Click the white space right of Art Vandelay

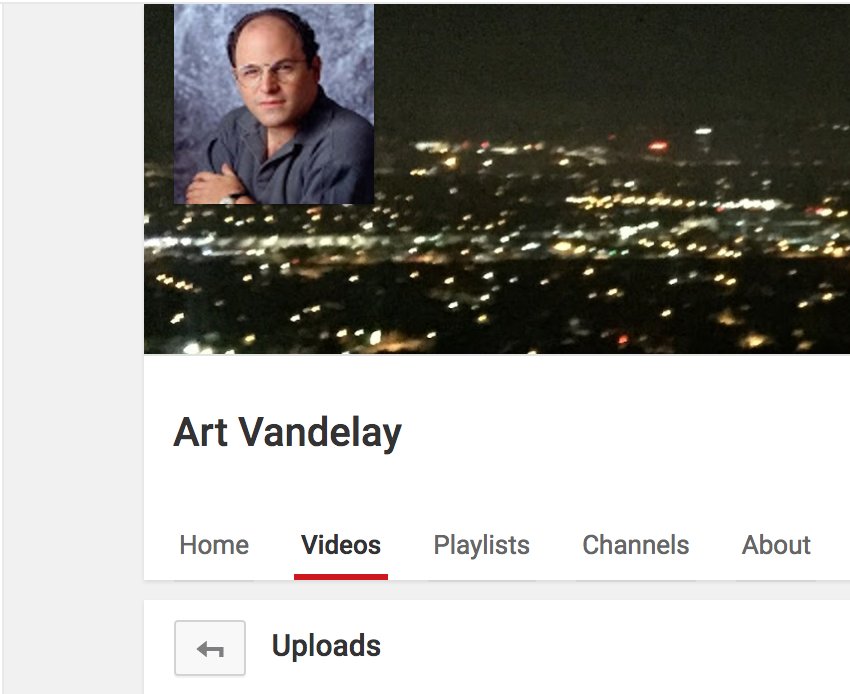[x=623, y=434]
